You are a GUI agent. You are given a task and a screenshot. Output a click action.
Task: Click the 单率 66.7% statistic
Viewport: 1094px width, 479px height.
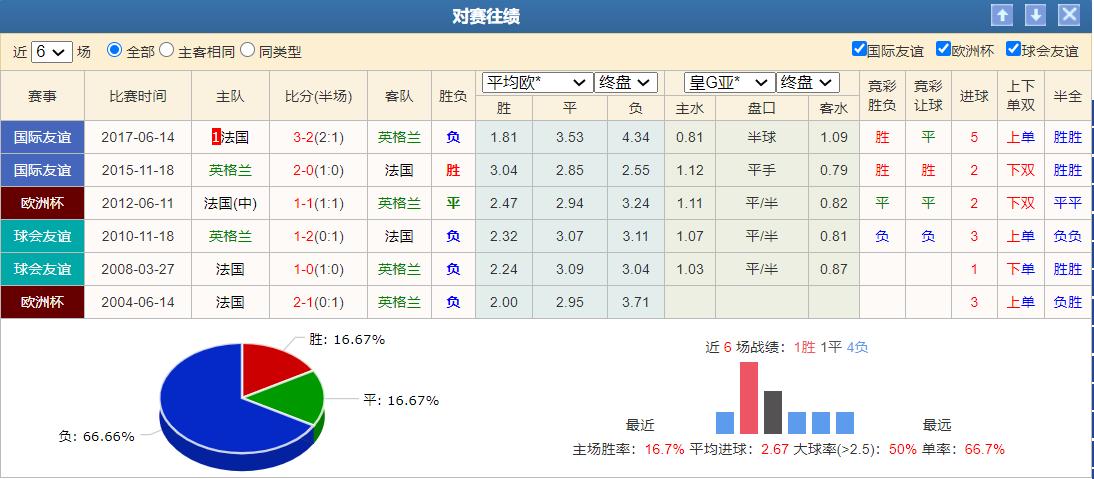point(964,450)
